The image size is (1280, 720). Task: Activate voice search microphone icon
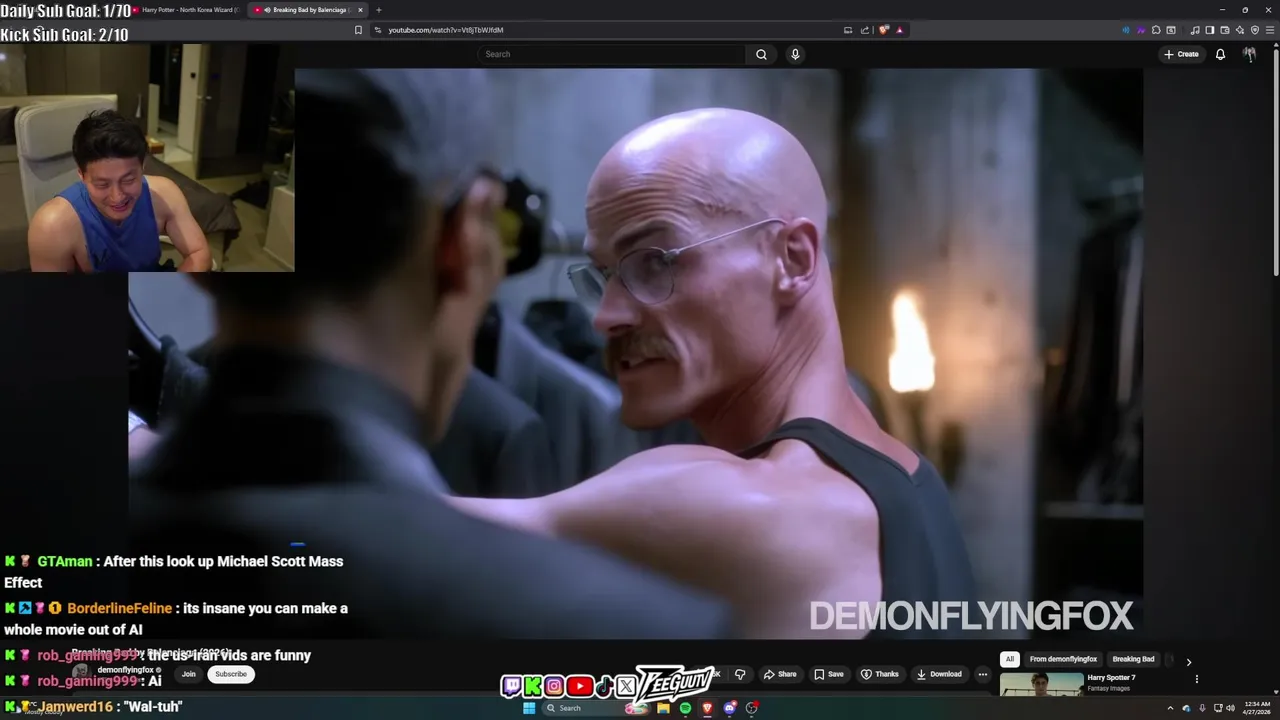[x=795, y=54]
